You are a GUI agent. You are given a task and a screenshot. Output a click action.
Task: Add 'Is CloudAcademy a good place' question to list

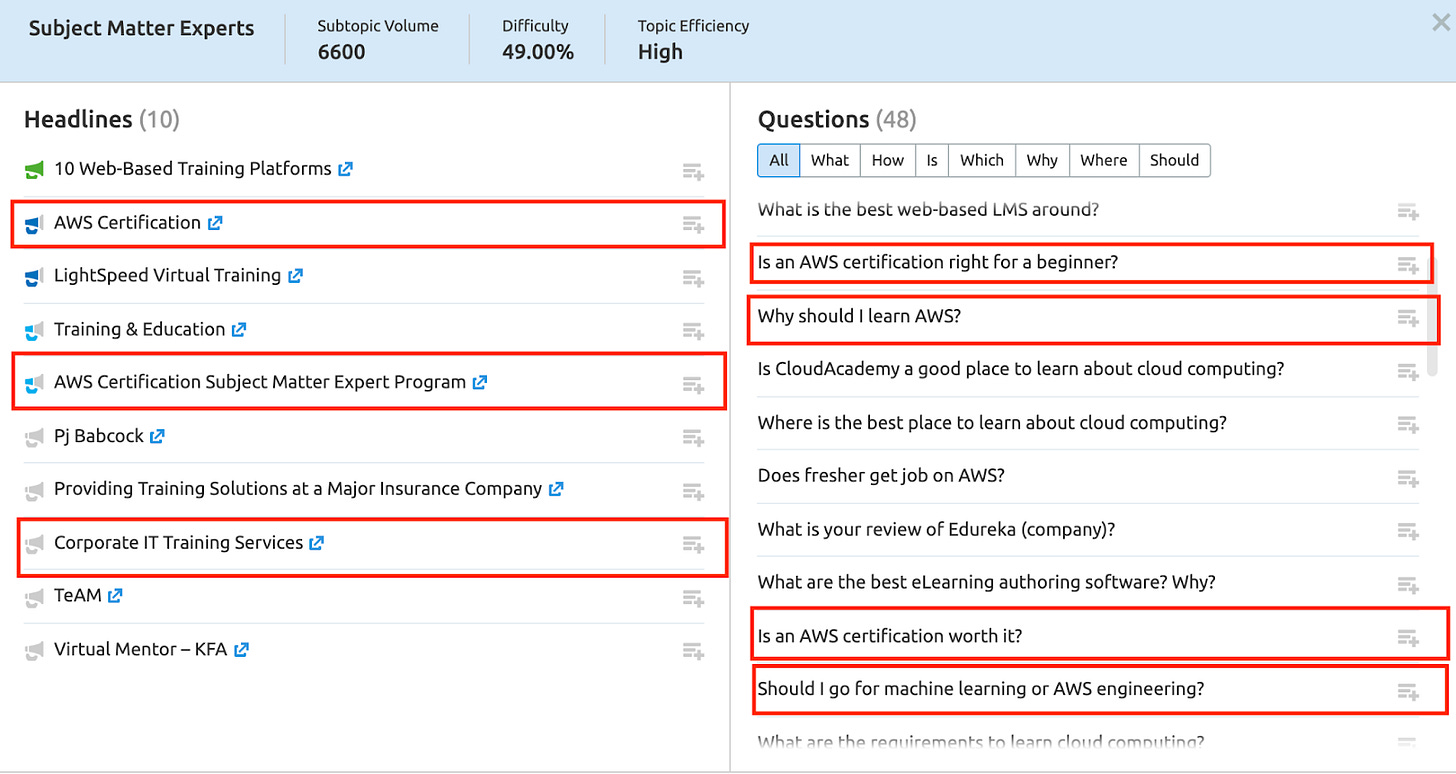point(1408,371)
